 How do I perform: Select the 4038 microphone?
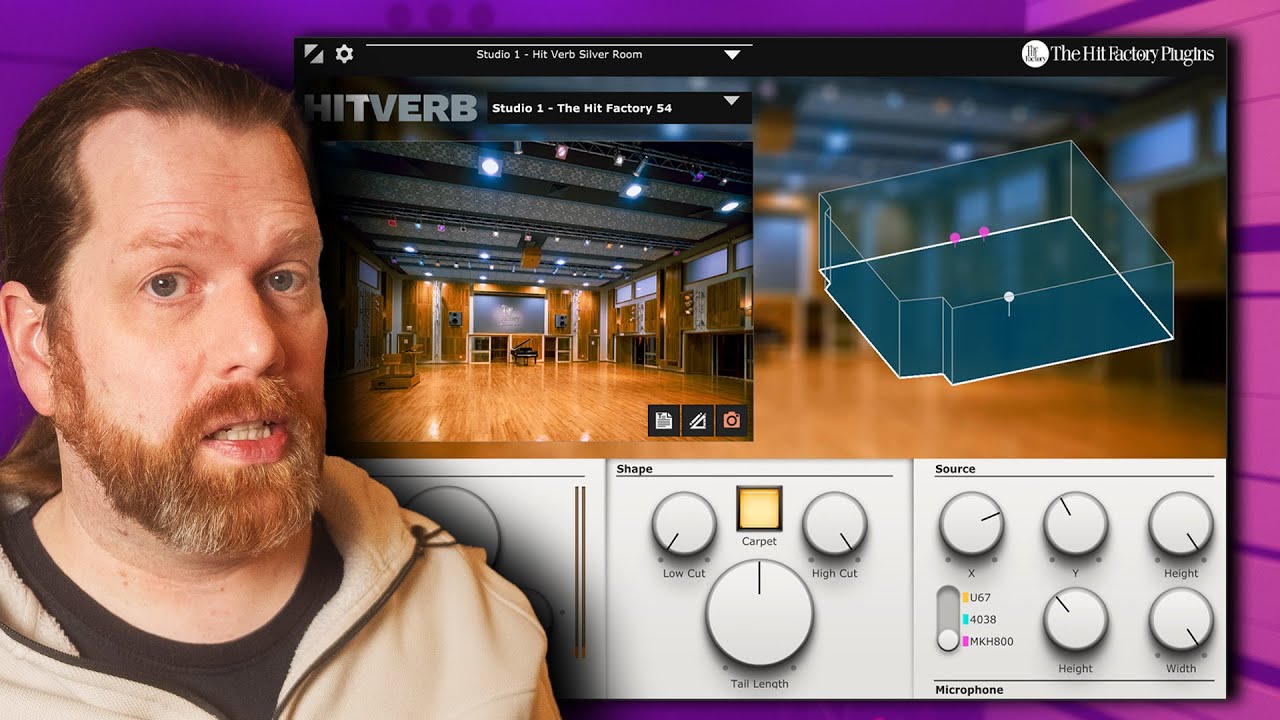click(981, 619)
